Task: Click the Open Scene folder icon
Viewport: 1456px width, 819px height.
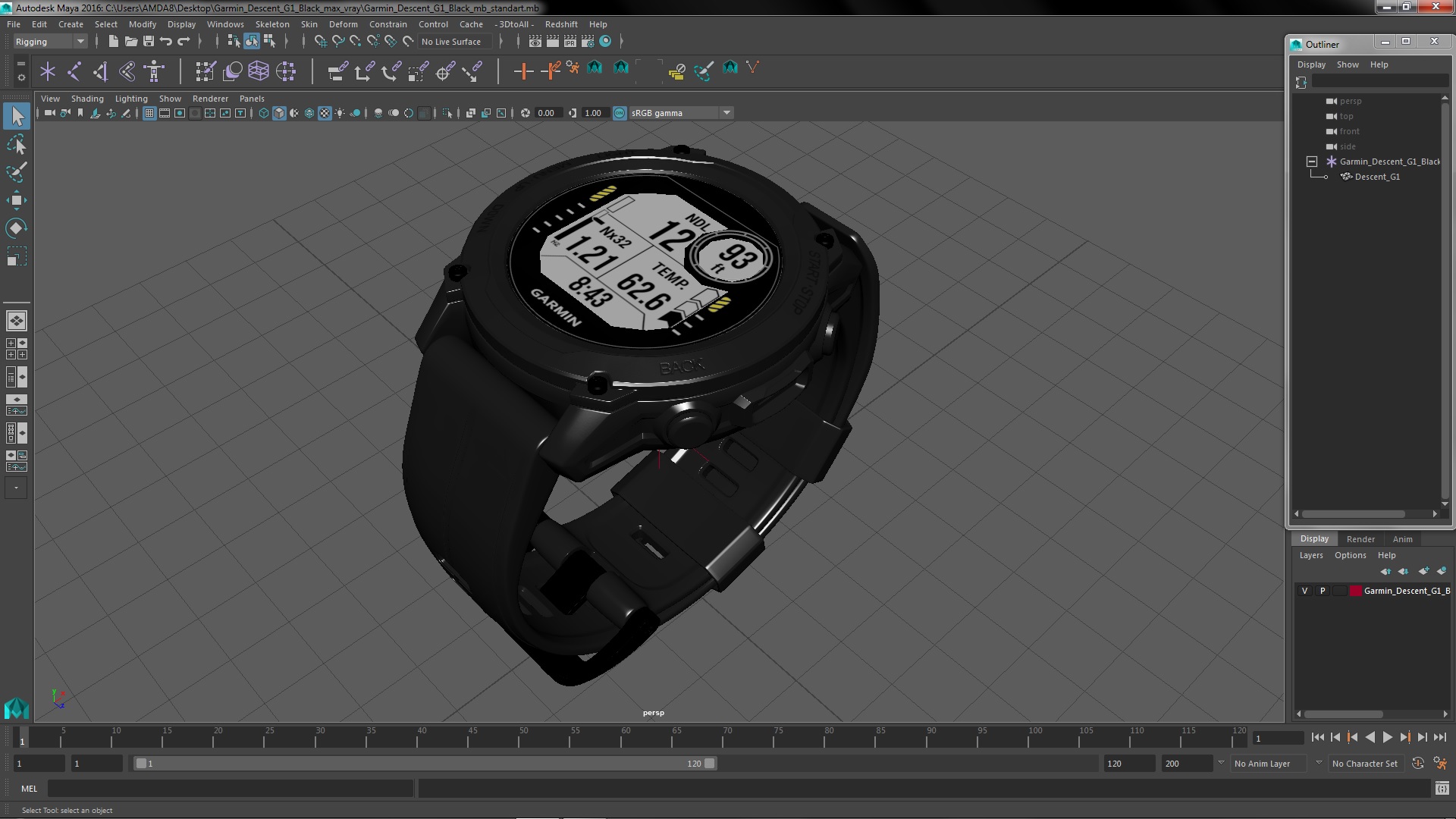Action: coord(130,41)
